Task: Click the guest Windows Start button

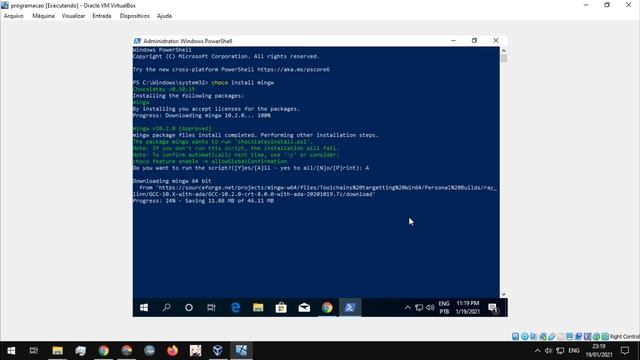Action: 144,307
